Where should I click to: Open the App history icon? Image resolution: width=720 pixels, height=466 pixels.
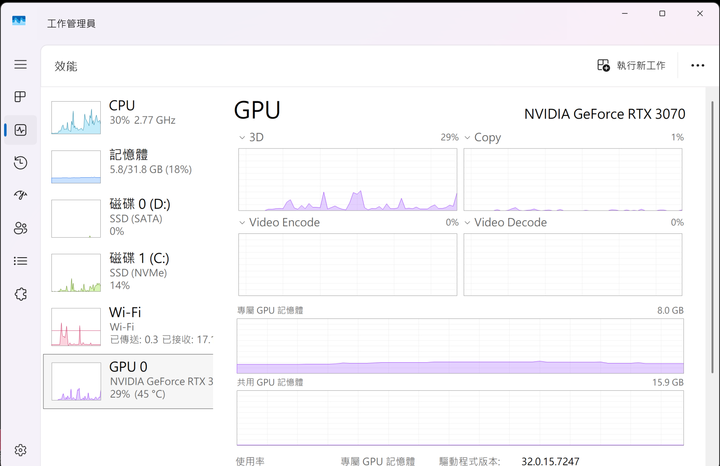[x=20, y=163]
